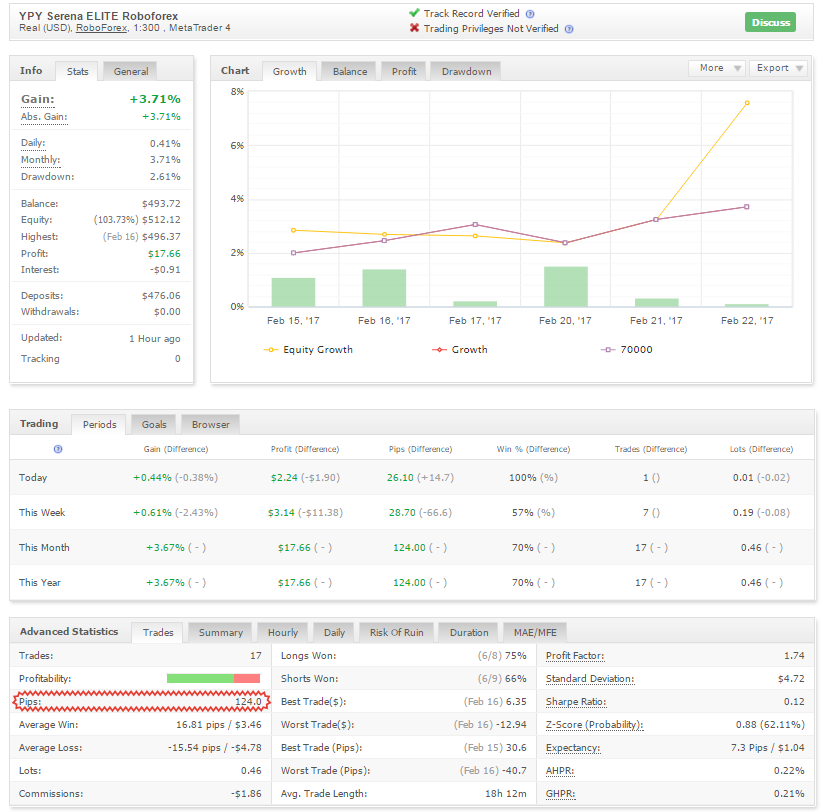Screen dimensions: 823x812
Task: Open Hourly tab in Advanced Statistics
Action: (x=282, y=633)
